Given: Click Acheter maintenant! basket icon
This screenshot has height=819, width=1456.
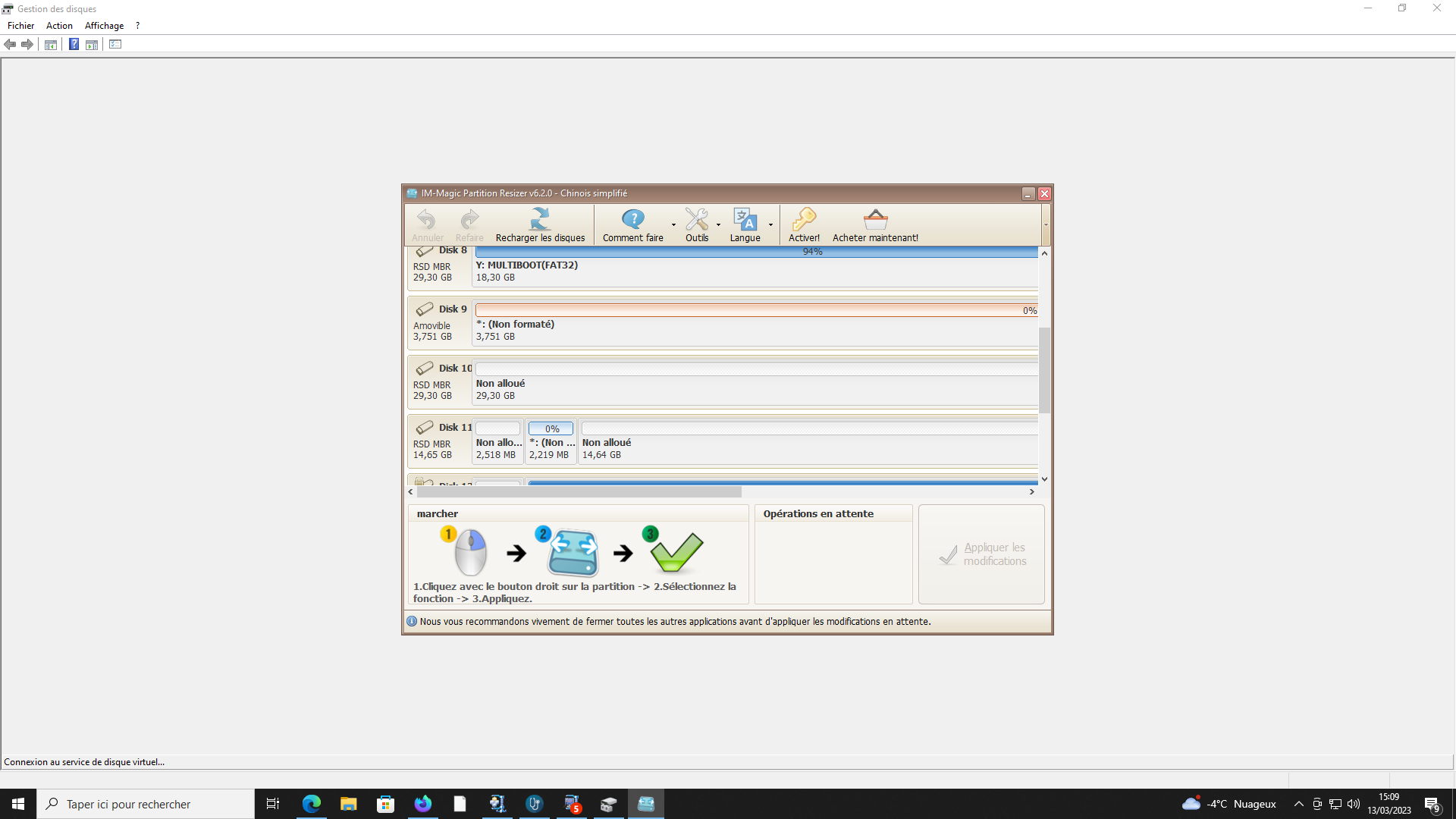Looking at the screenshot, I should point(875,220).
